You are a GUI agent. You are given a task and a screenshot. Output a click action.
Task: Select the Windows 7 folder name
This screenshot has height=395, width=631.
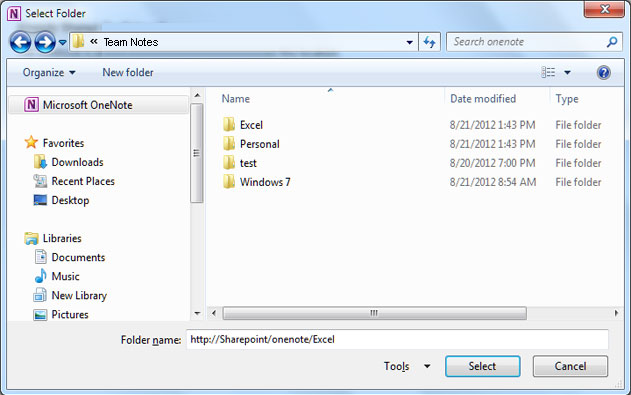265,182
